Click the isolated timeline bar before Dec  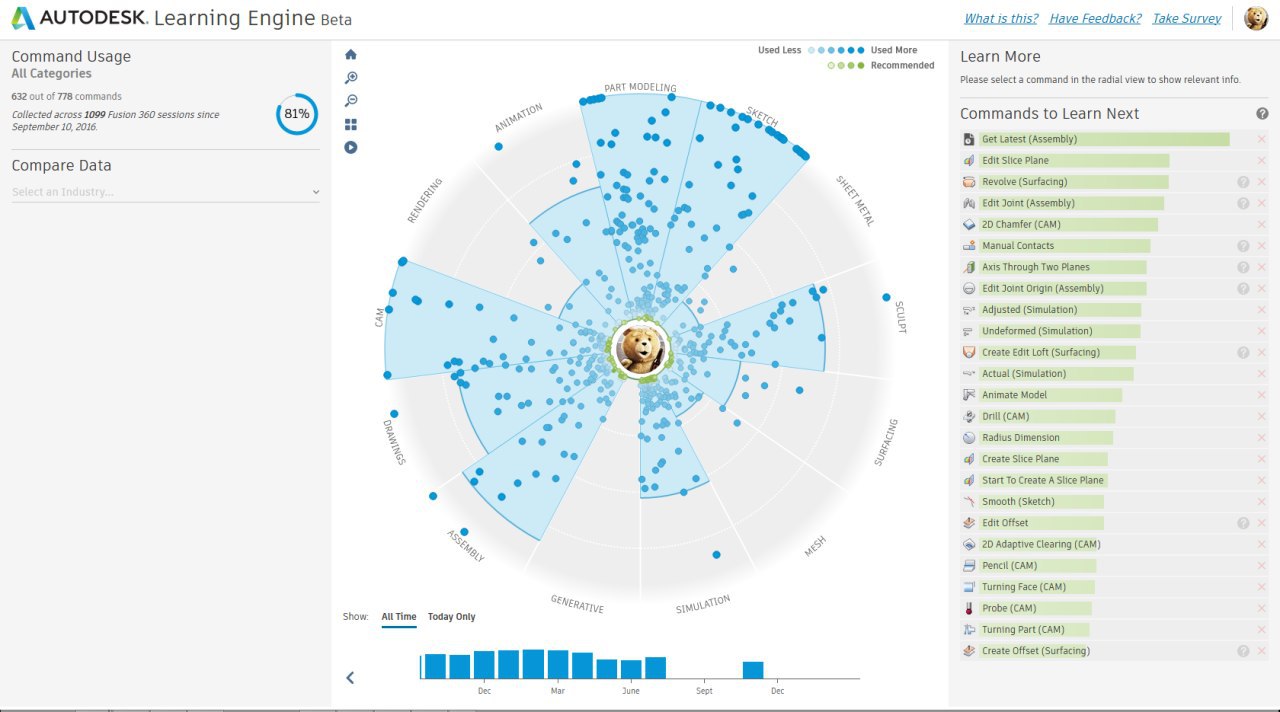click(x=753, y=670)
